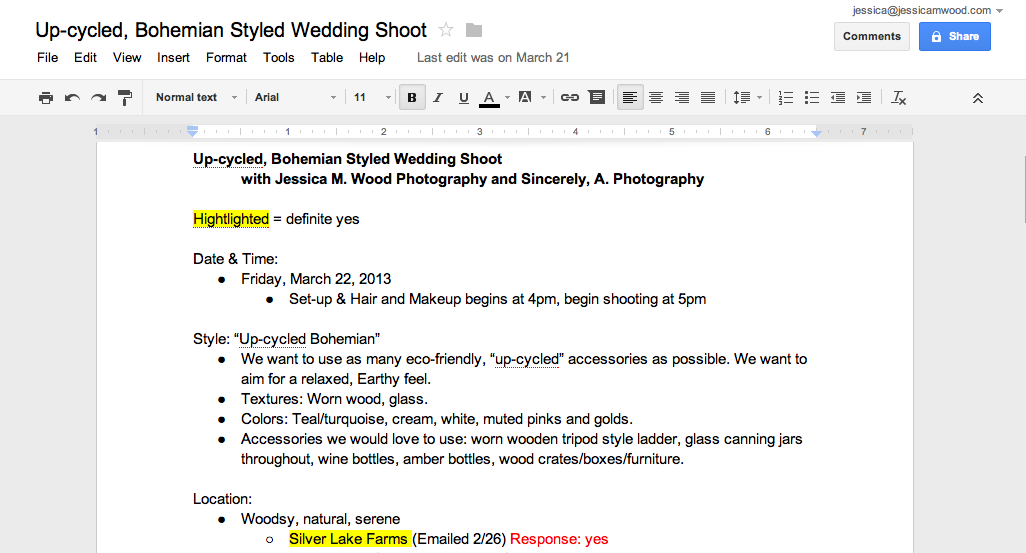Click the "Friday, March 22, 2013" bullet
Image resolution: width=1026 pixels, height=553 pixels.
click(316, 279)
